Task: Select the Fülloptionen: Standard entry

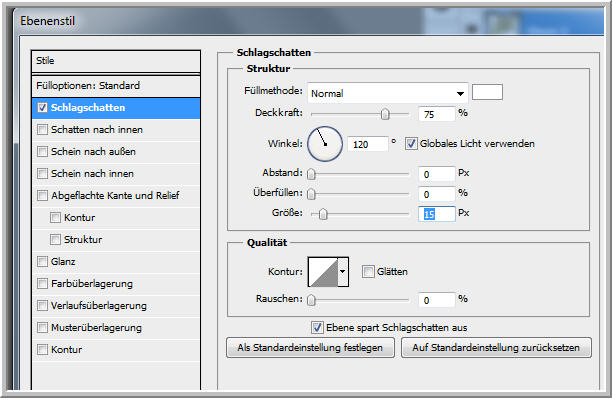Action: coord(116,86)
